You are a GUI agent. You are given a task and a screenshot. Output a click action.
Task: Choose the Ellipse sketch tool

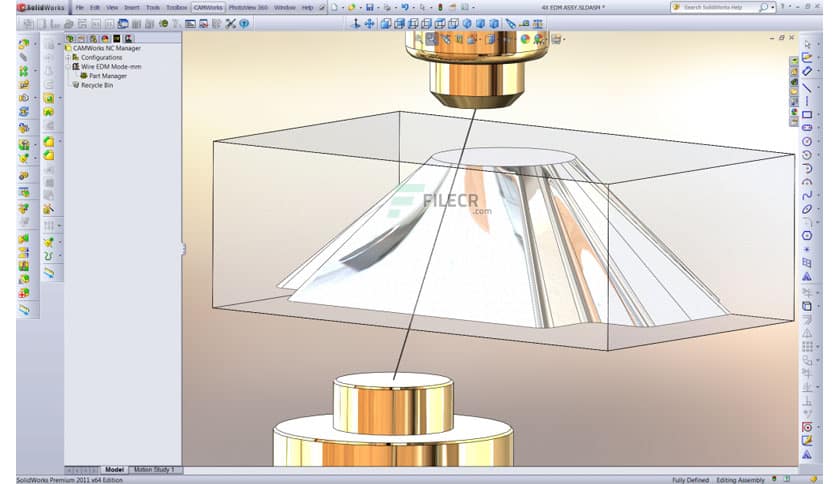[x=807, y=209]
